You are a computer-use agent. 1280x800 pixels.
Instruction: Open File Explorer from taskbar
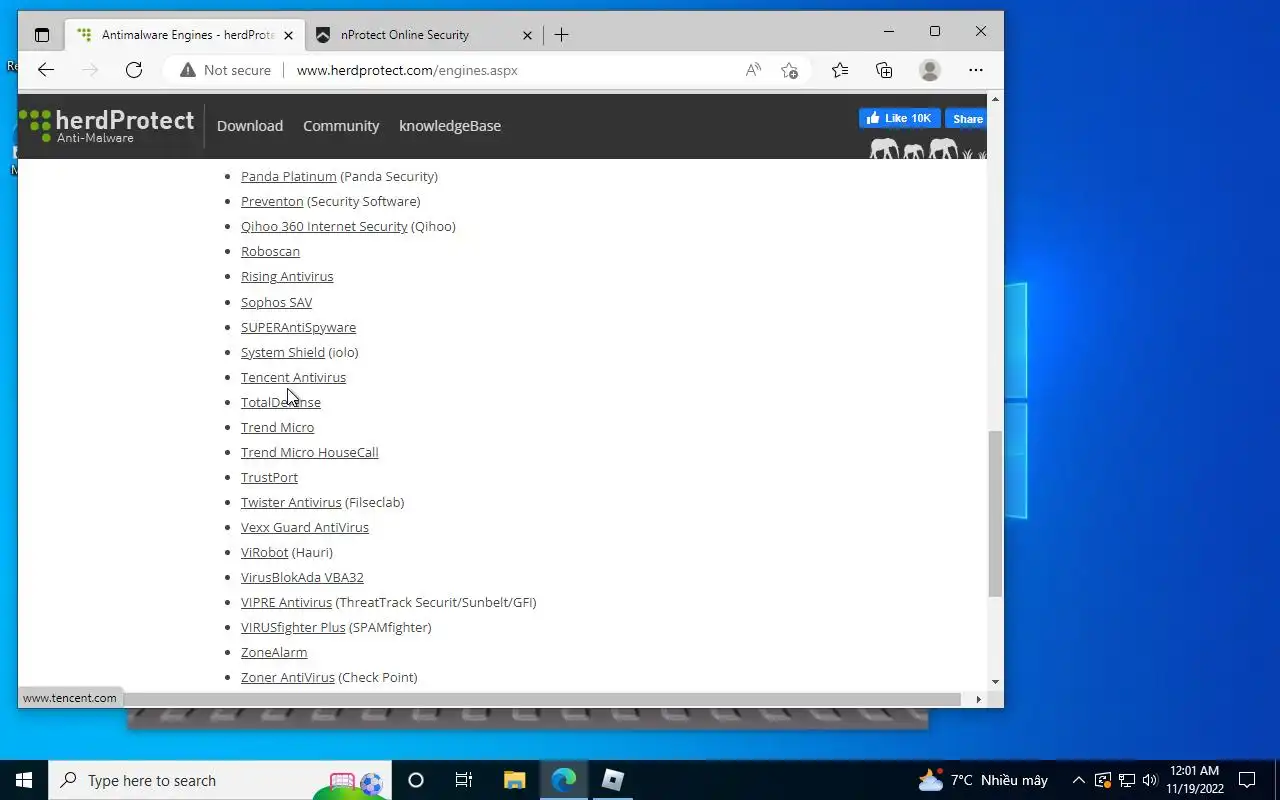(x=514, y=780)
